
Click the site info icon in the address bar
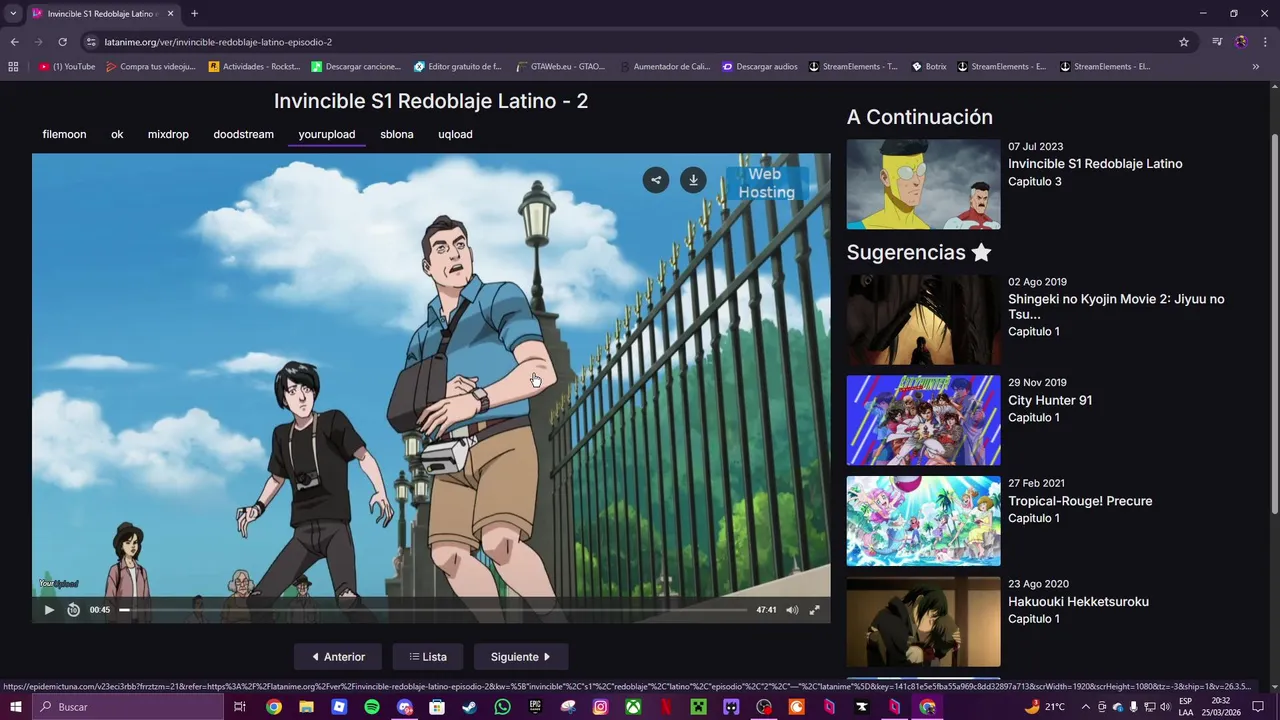tap(92, 42)
